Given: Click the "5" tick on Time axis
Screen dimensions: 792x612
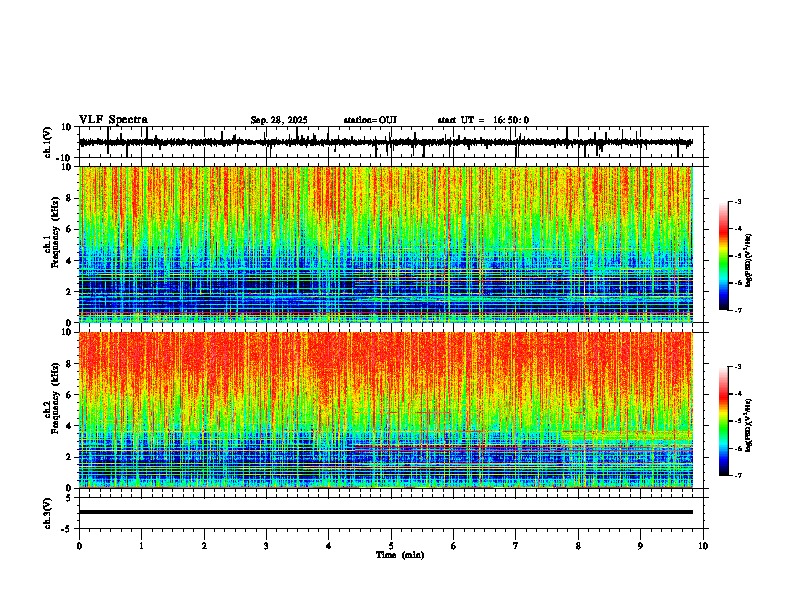Looking at the screenshot, I should point(391,546).
